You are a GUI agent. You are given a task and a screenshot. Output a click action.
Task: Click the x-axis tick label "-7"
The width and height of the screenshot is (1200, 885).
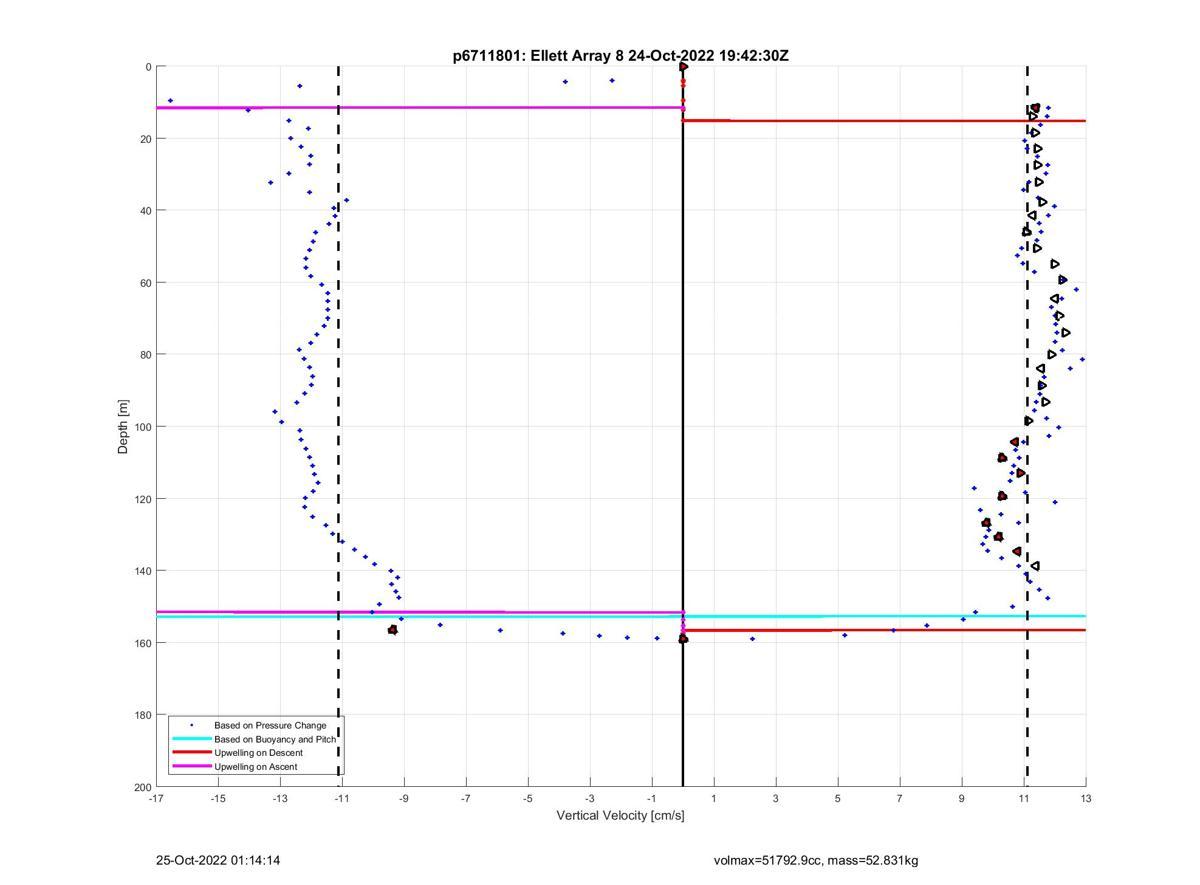[x=466, y=798]
